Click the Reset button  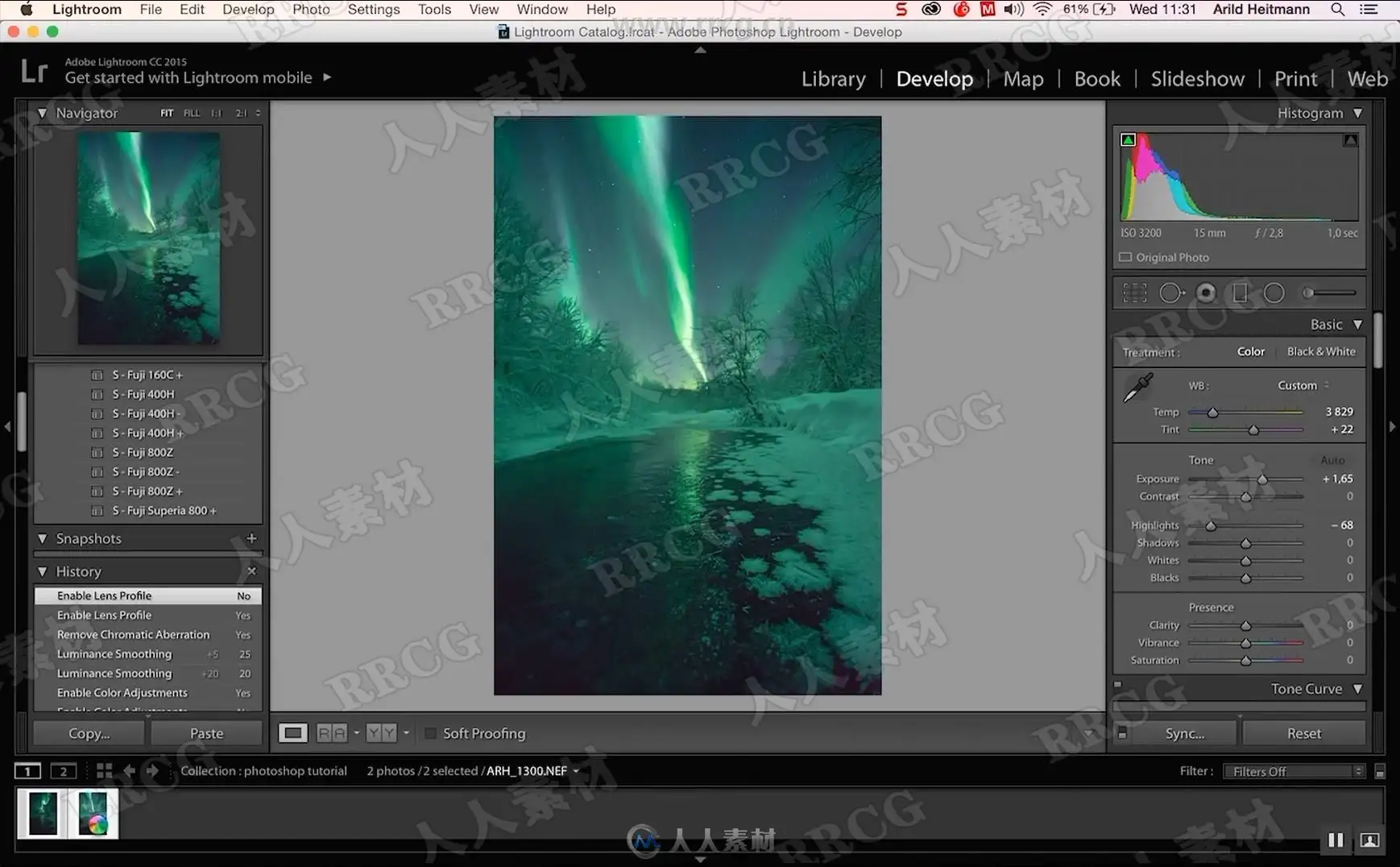pos(1303,733)
